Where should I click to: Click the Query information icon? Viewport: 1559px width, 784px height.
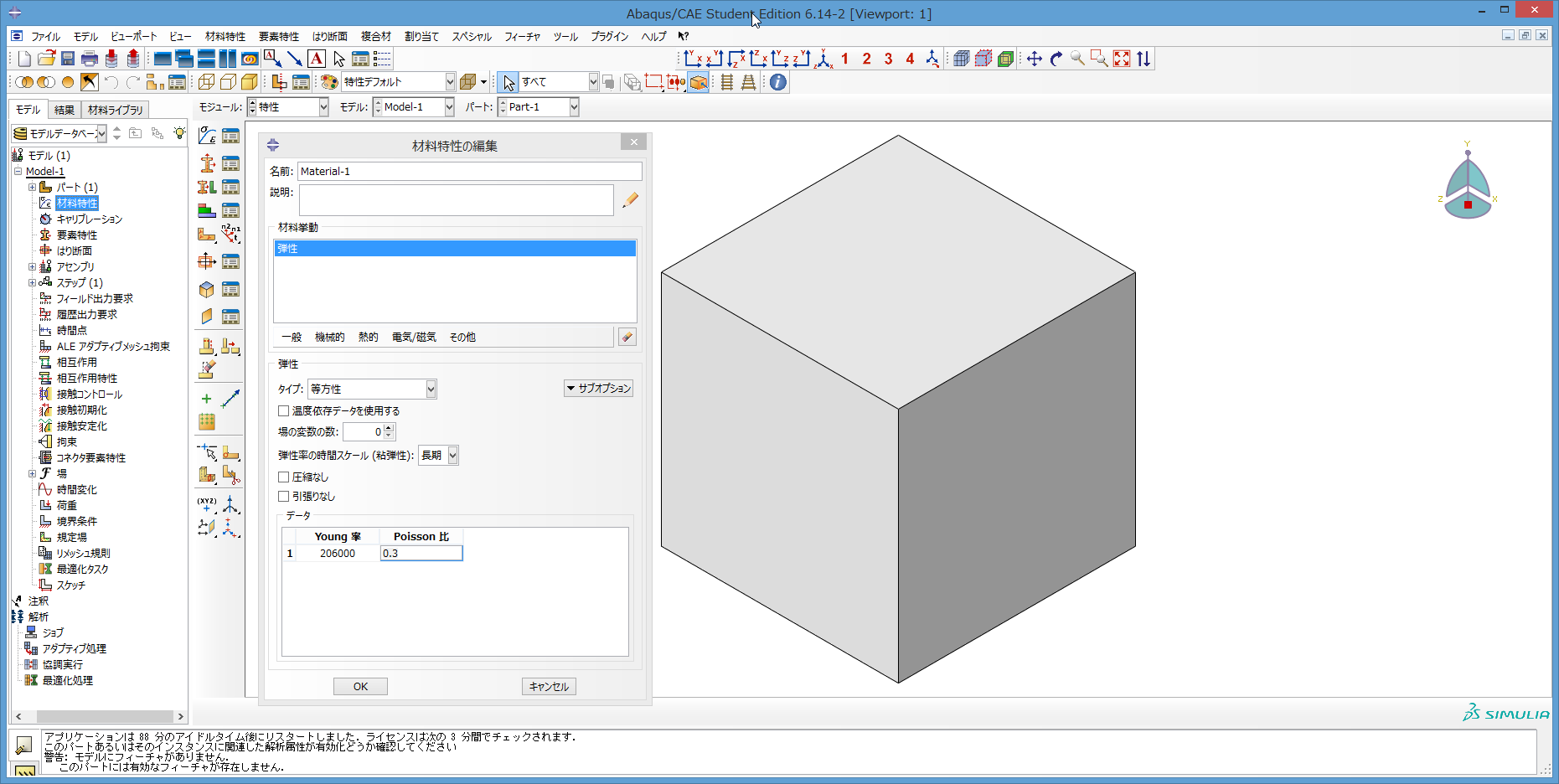(x=778, y=82)
